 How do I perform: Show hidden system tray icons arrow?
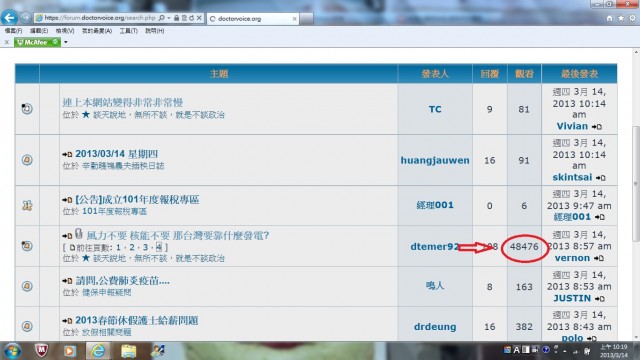(x=565, y=351)
